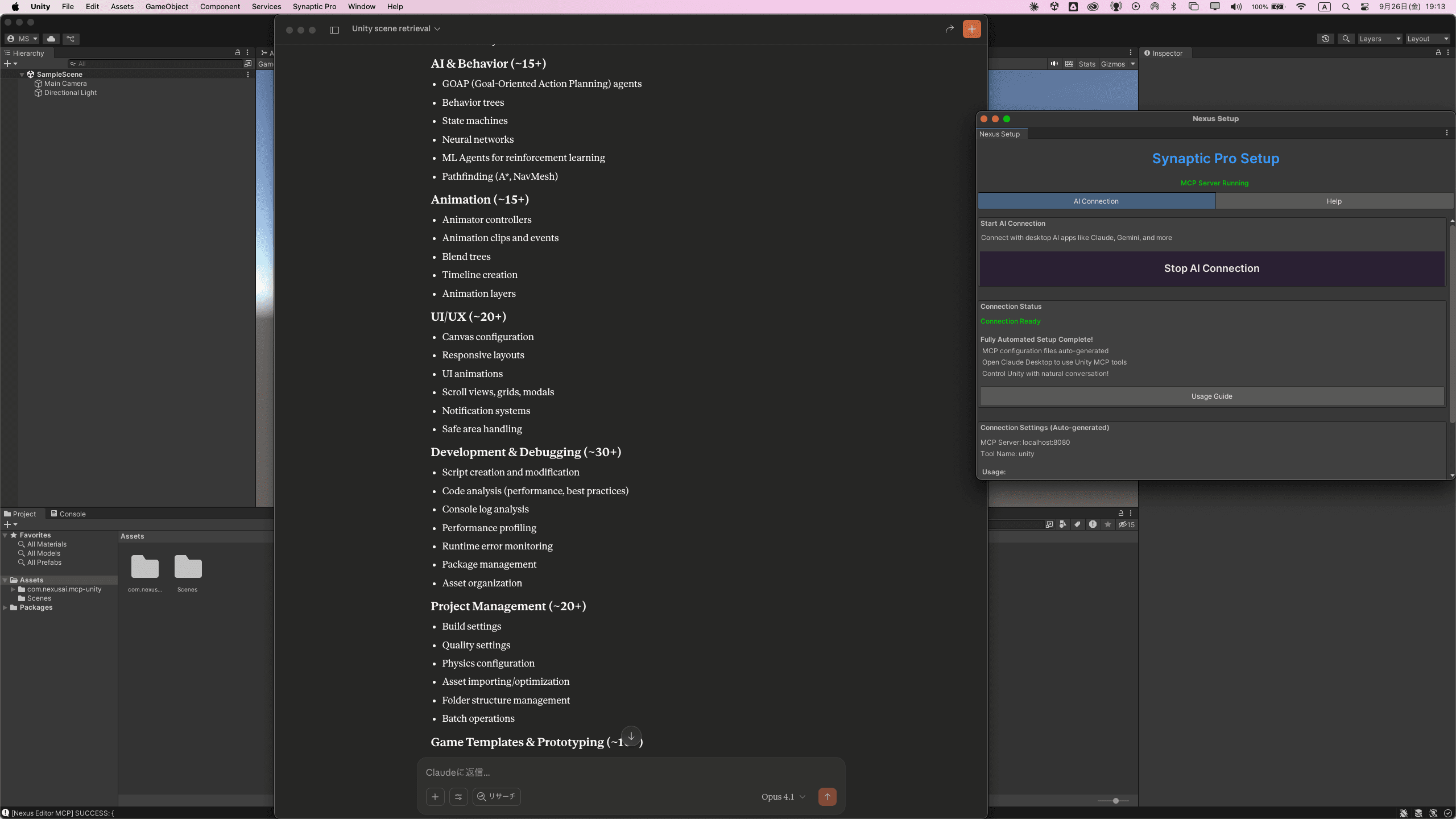Open the Layout dropdown
1456x819 pixels.
click(x=1427, y=39)
